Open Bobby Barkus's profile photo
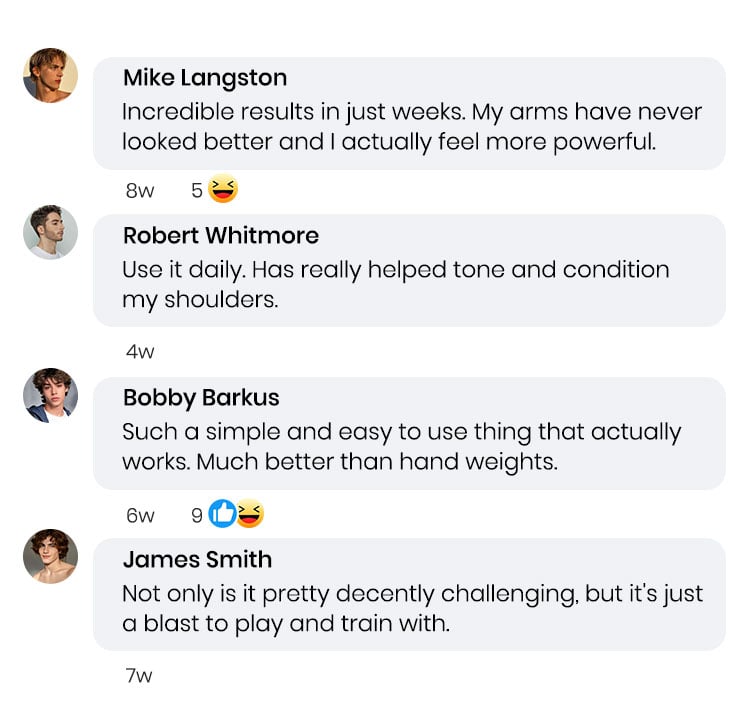Screen dimensions: 750x720 tap(50, 395)
